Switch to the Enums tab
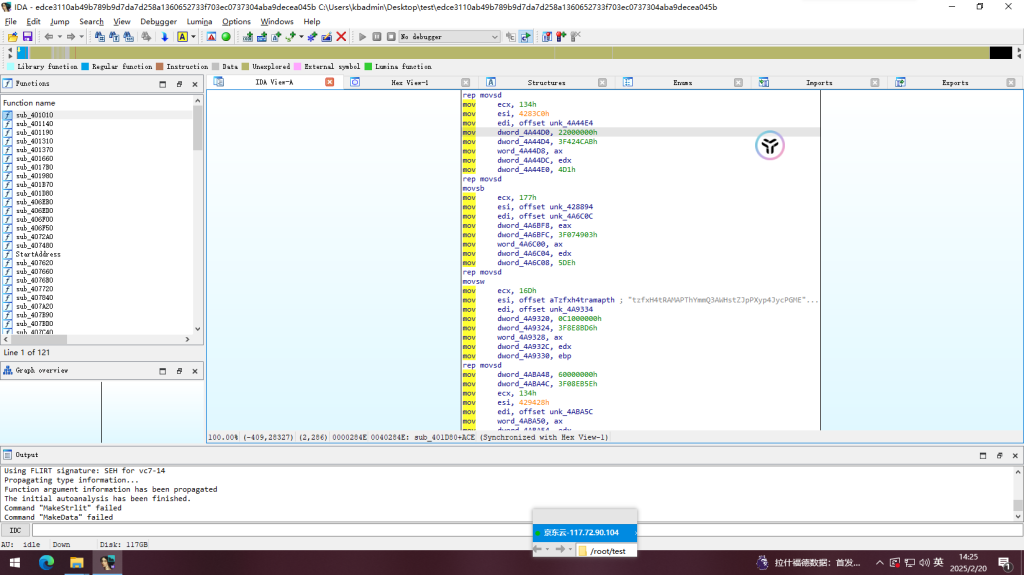 tap(682, 83)
